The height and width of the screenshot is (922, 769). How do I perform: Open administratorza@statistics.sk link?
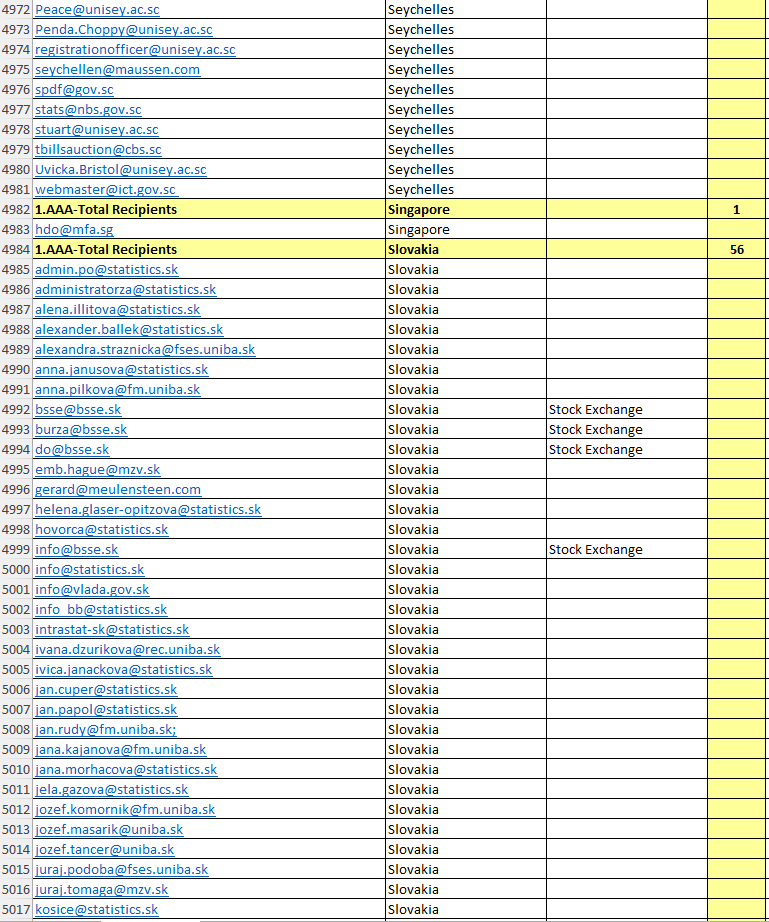click(x=125, y=289)
